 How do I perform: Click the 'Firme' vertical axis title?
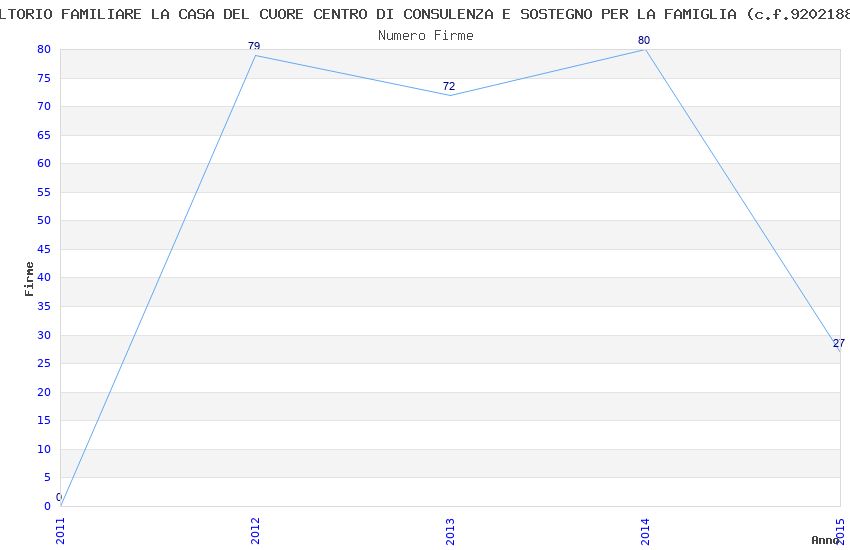[x=29, y=279]
